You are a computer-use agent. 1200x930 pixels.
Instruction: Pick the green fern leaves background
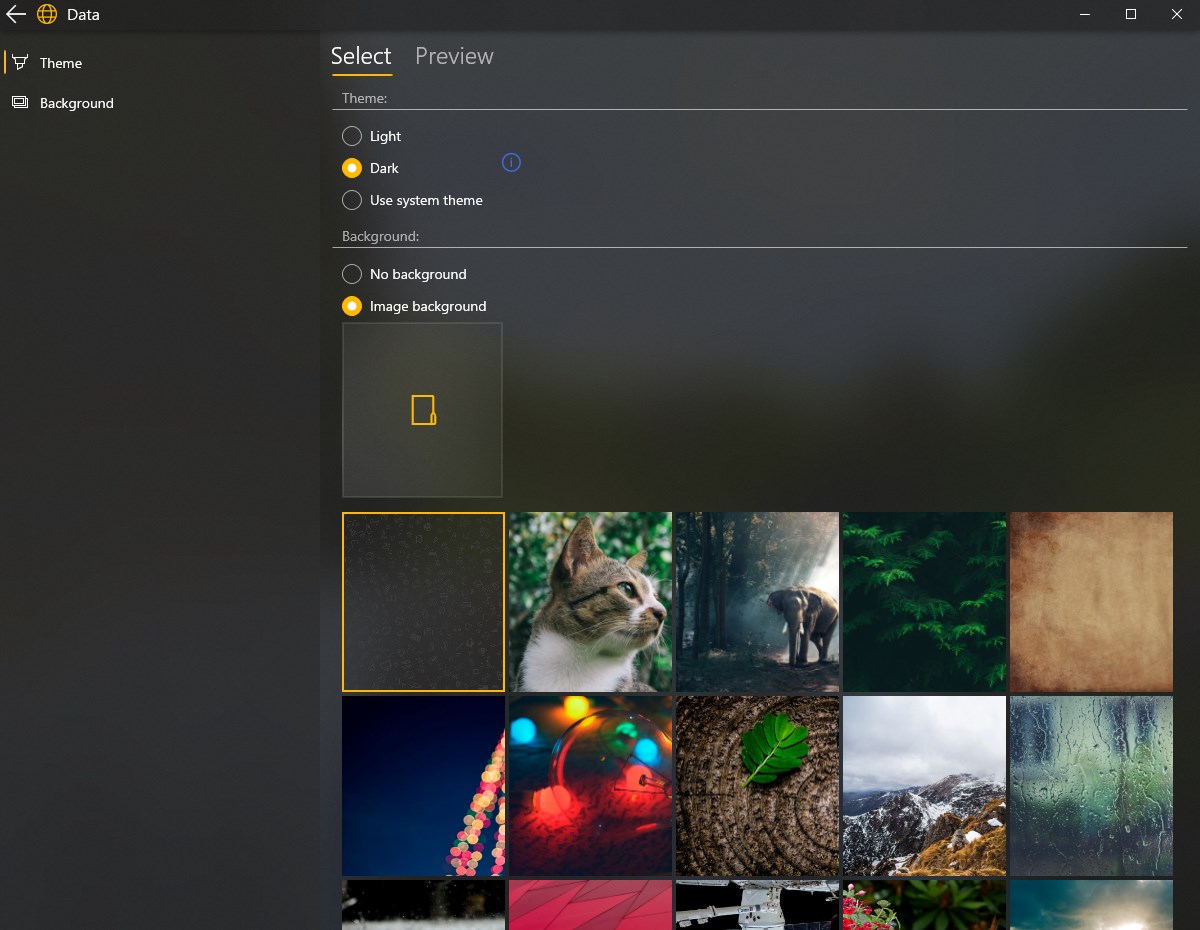[924, 602]
